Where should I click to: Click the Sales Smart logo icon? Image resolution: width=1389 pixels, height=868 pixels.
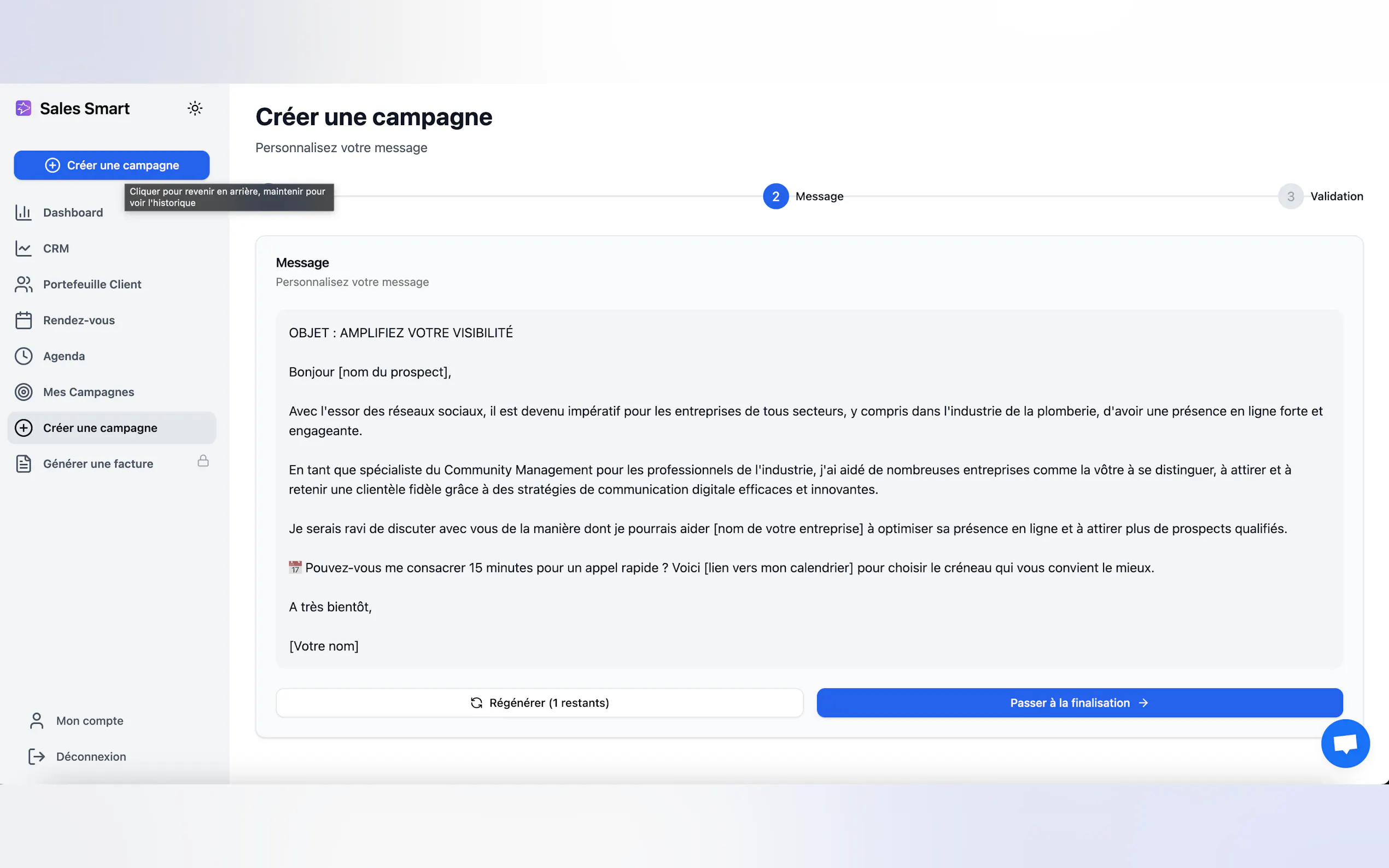pyautogui.click(x=24, y=108)
